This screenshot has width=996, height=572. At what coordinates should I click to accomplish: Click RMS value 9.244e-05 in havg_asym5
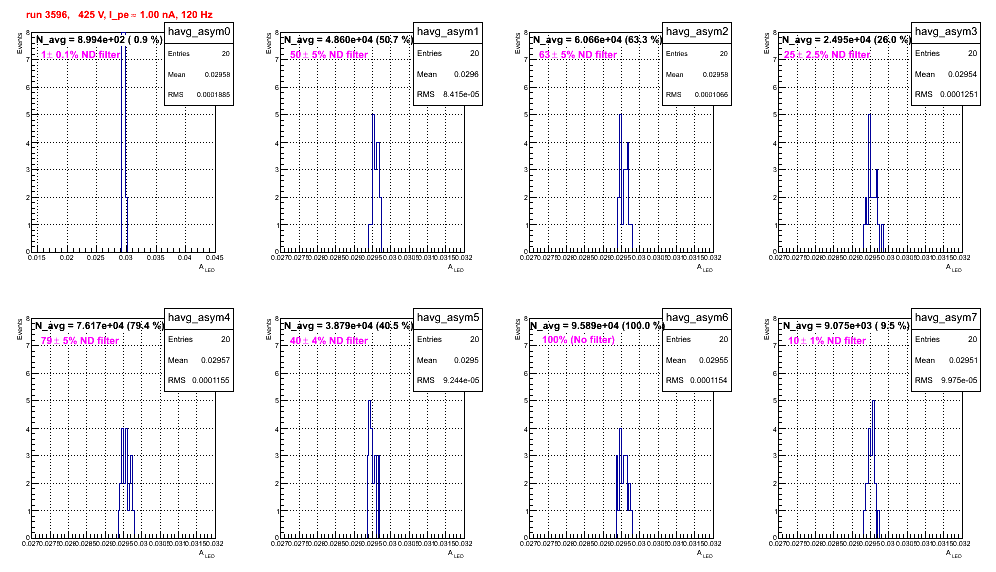[x=461, y=380]
